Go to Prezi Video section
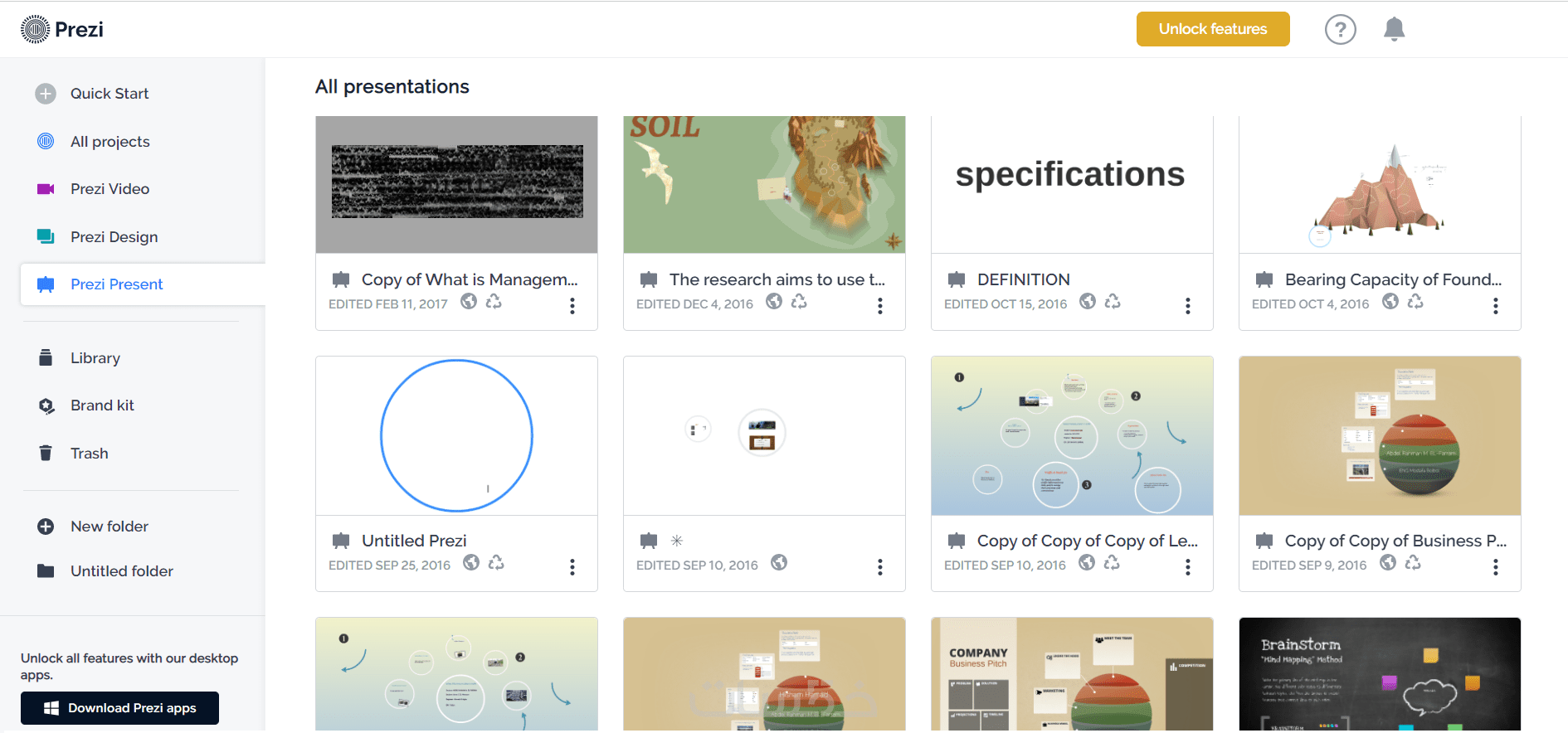 point(110,189)
